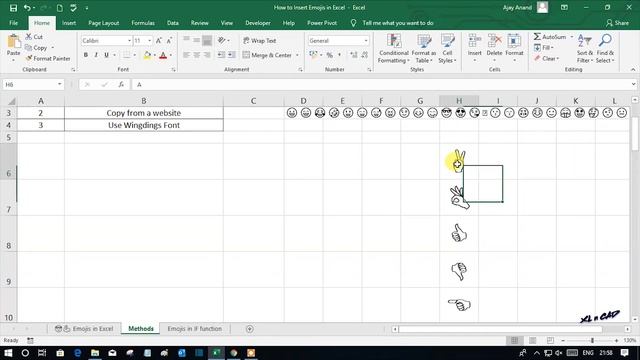
Task: Click Tell me what you want to do
Action: [398, 23]
